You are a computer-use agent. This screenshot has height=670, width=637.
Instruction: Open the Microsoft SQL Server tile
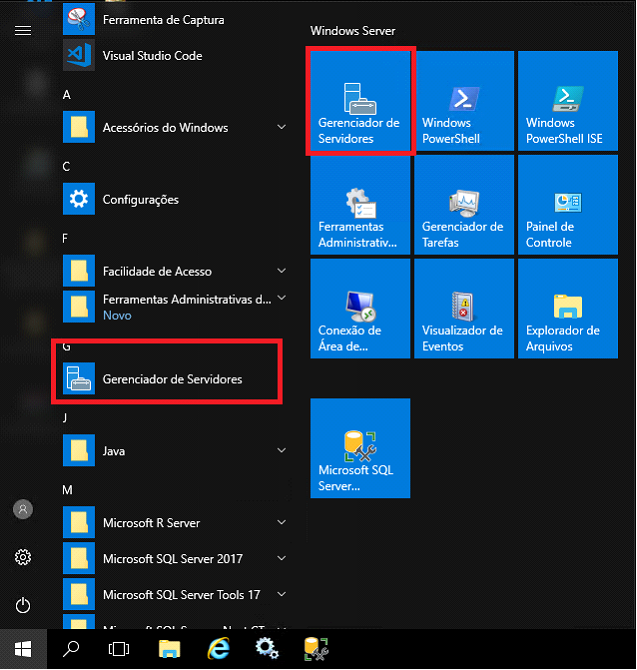pyautogui.click(x=360, y=448)
